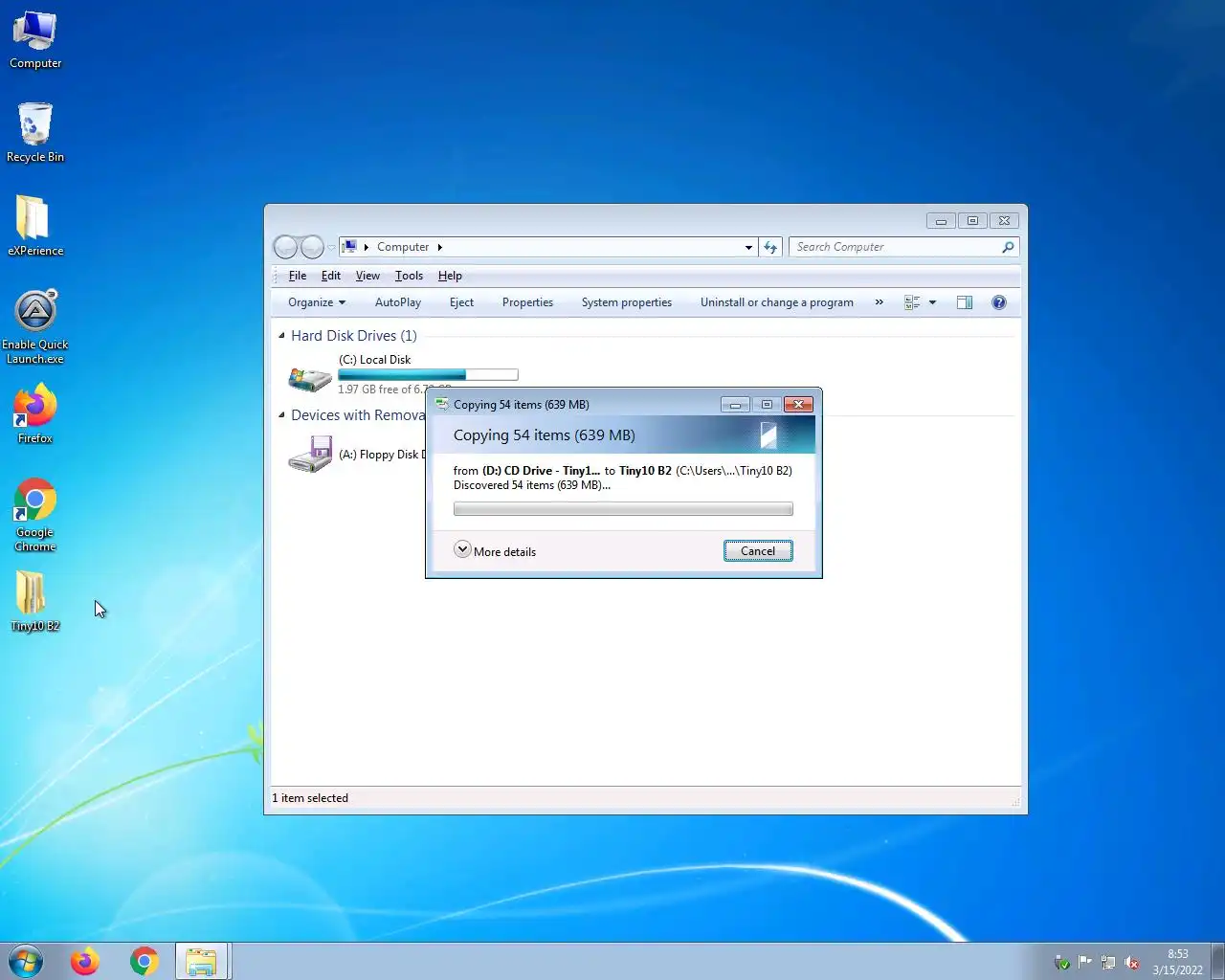
Task: Click the address bar refresh icon
Action: point(770,247)
